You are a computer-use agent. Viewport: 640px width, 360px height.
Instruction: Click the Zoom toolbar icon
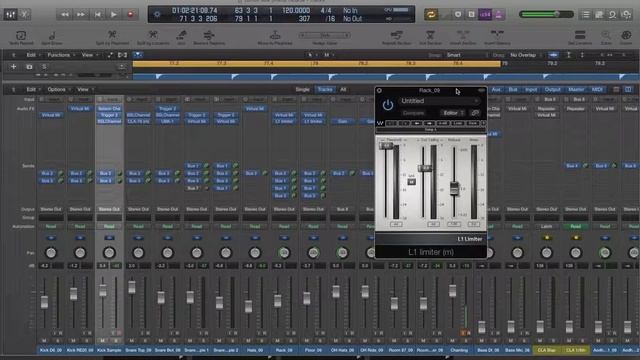click(x=606, y=37)
